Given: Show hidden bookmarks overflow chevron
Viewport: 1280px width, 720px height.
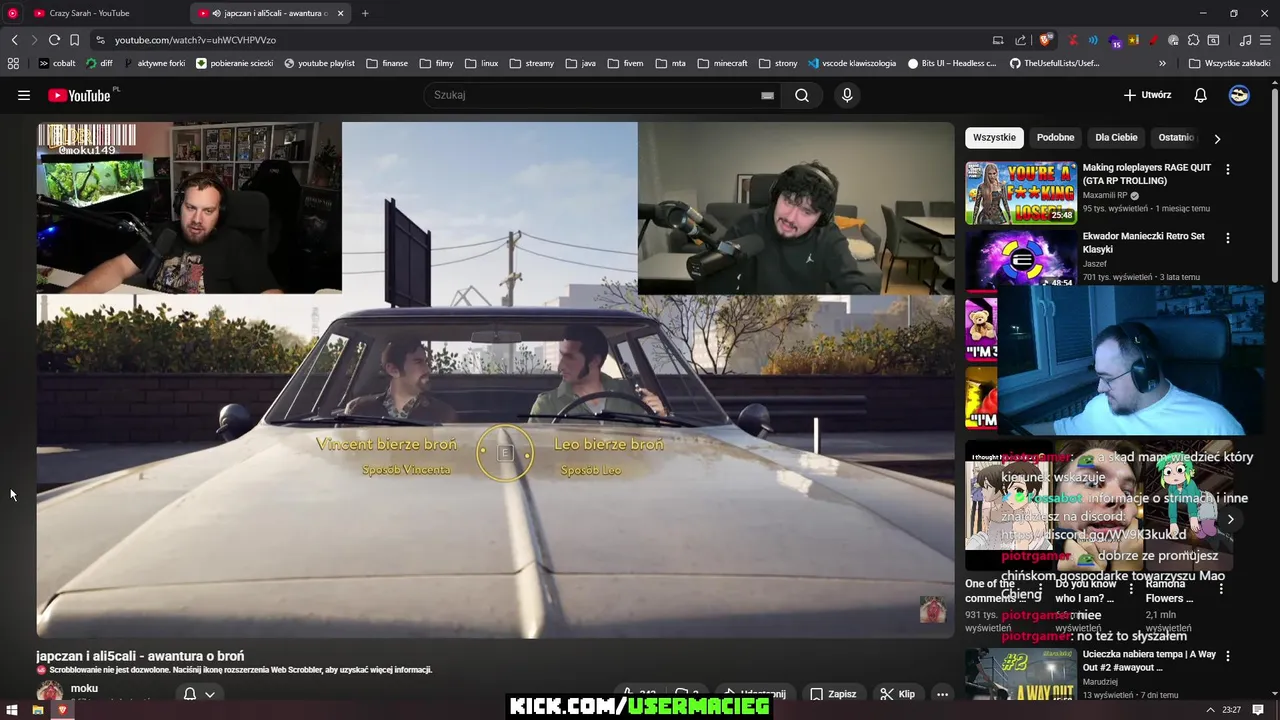Looking at the screenshot, I should 1162,63.
